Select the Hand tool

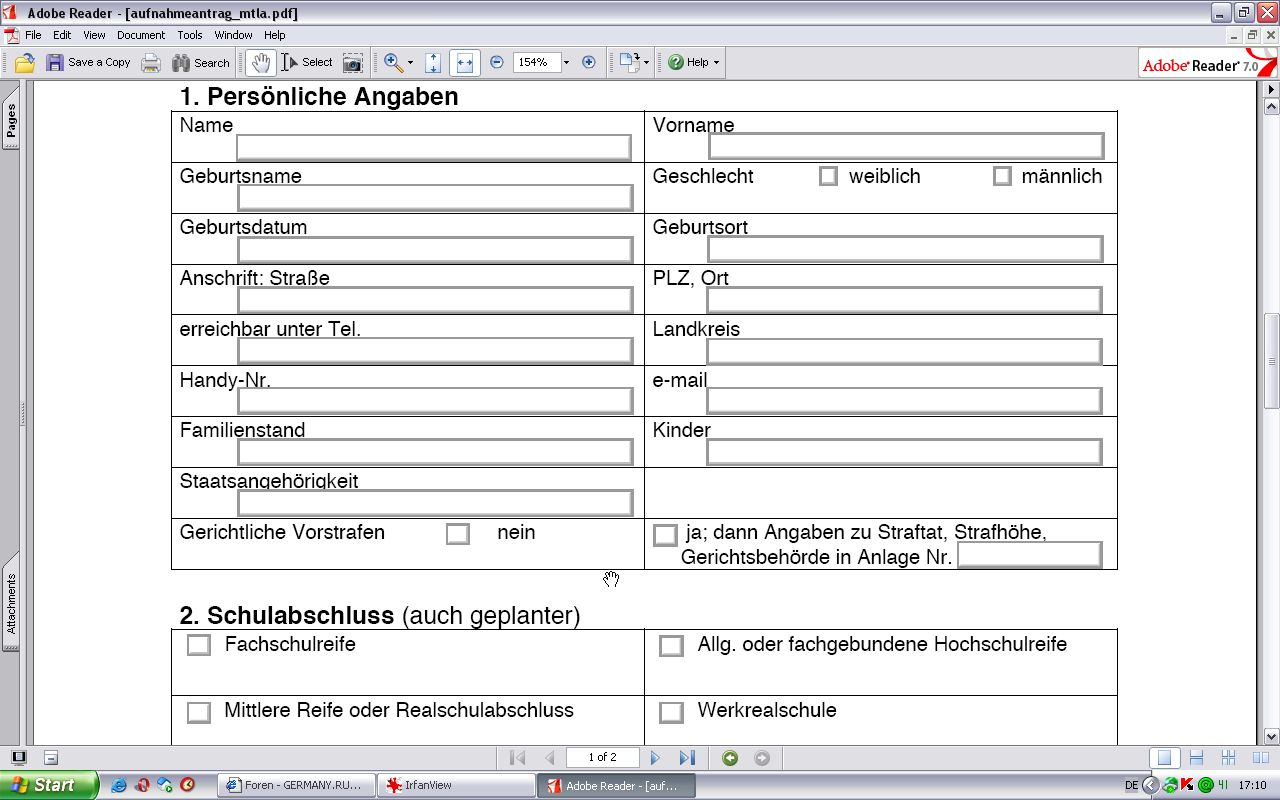[260, 63]
